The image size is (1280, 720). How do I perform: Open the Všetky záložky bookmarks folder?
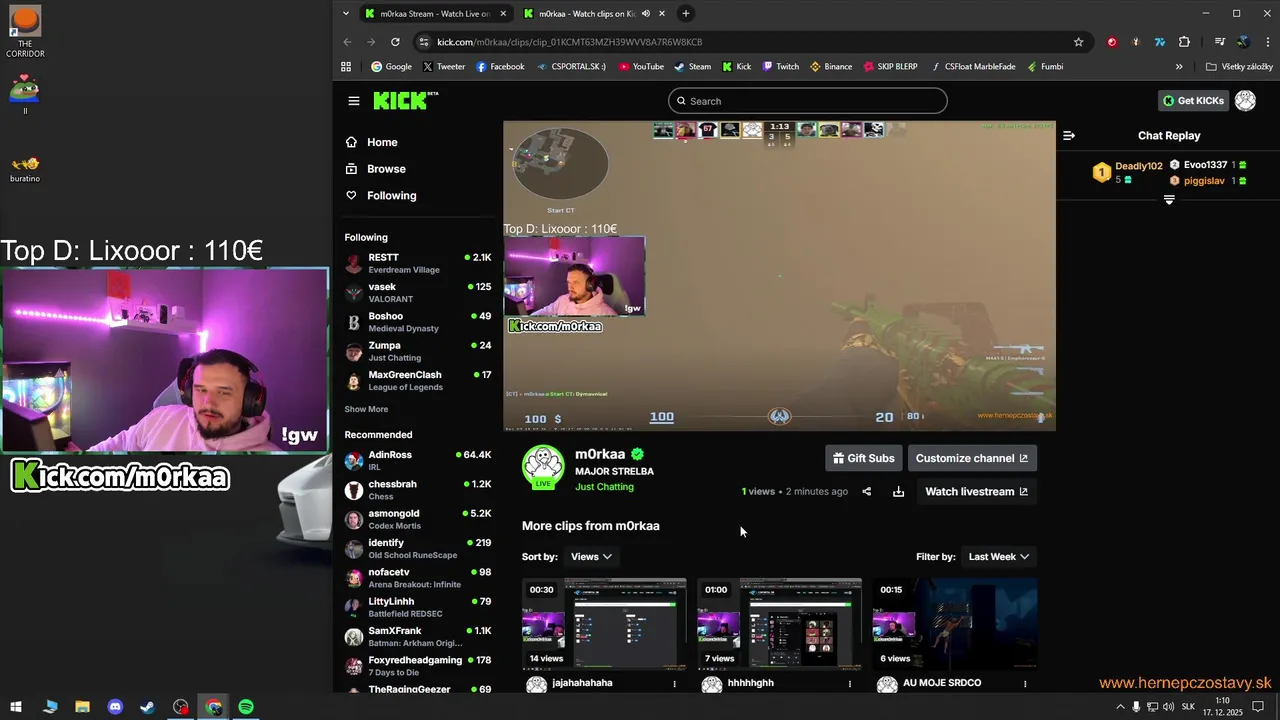coord(1239,67)
